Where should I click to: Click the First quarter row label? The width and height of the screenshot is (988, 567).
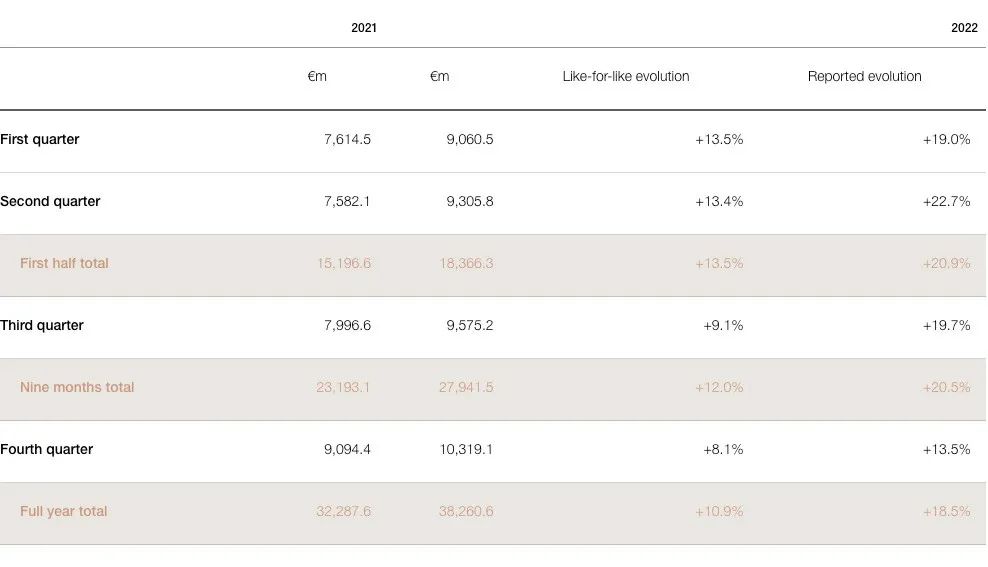pos(40,139)
